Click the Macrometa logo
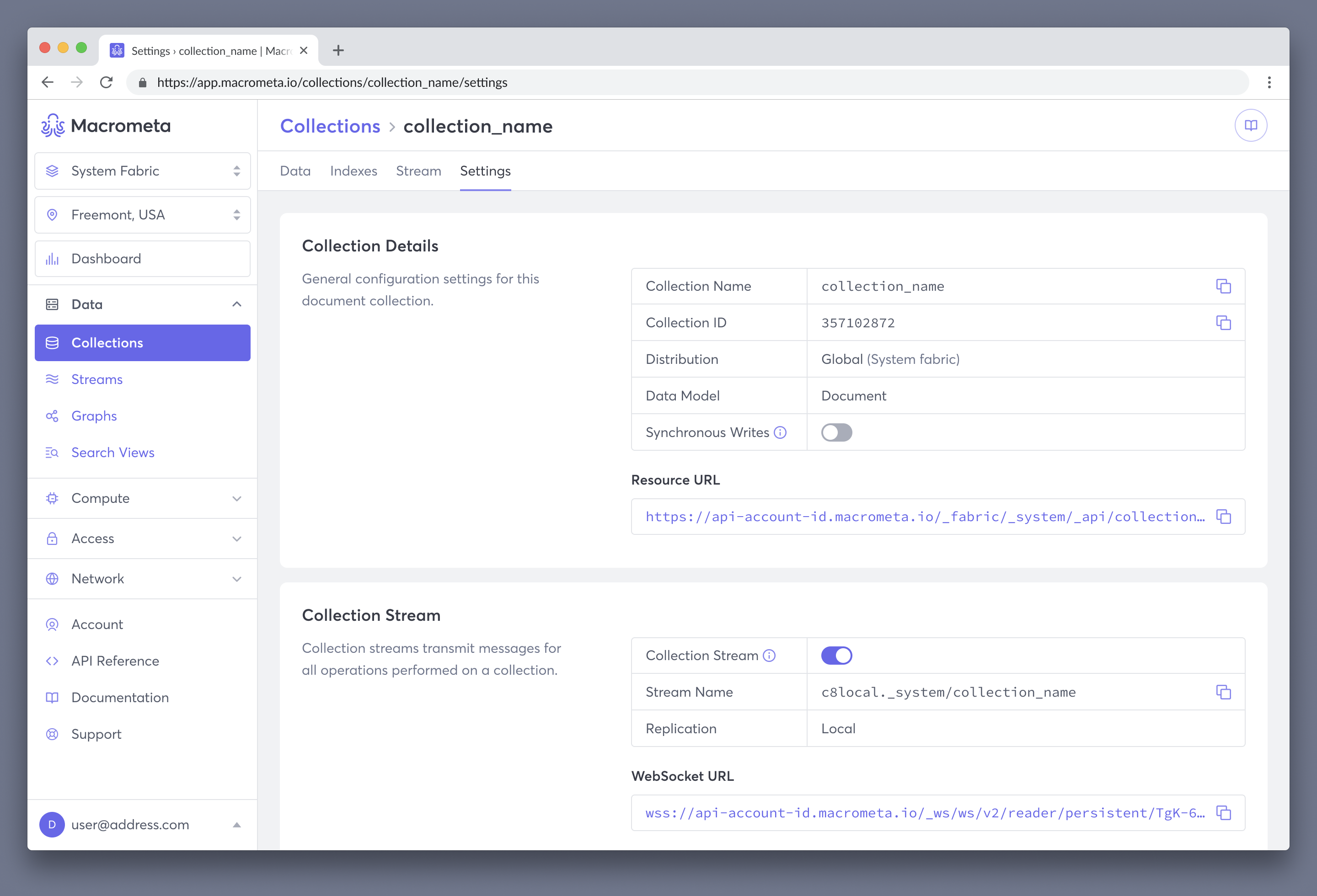Screen dimensions: 1317x896 tap(105, 125)
